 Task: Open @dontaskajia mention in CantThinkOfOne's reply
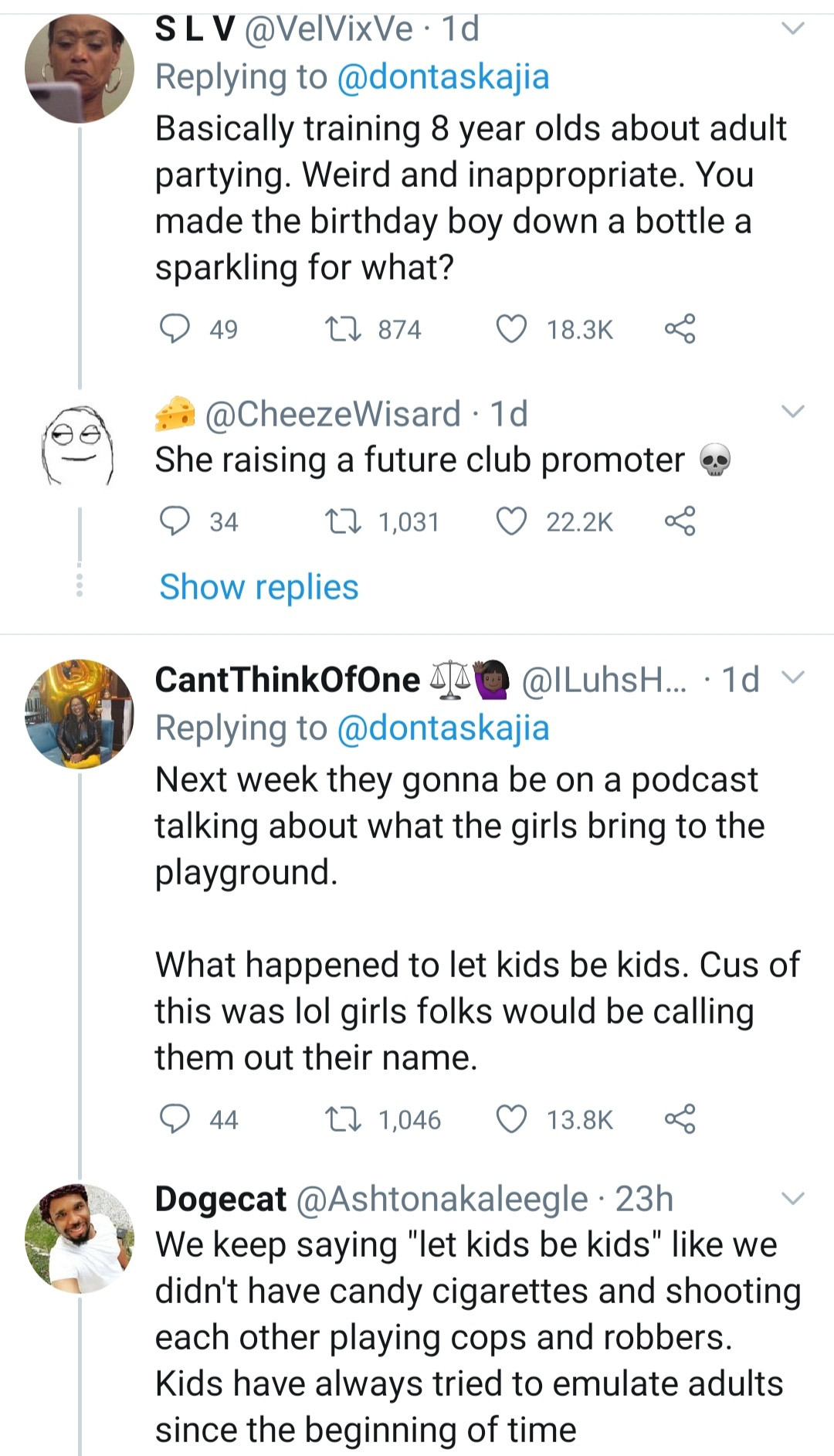point(443,728)
